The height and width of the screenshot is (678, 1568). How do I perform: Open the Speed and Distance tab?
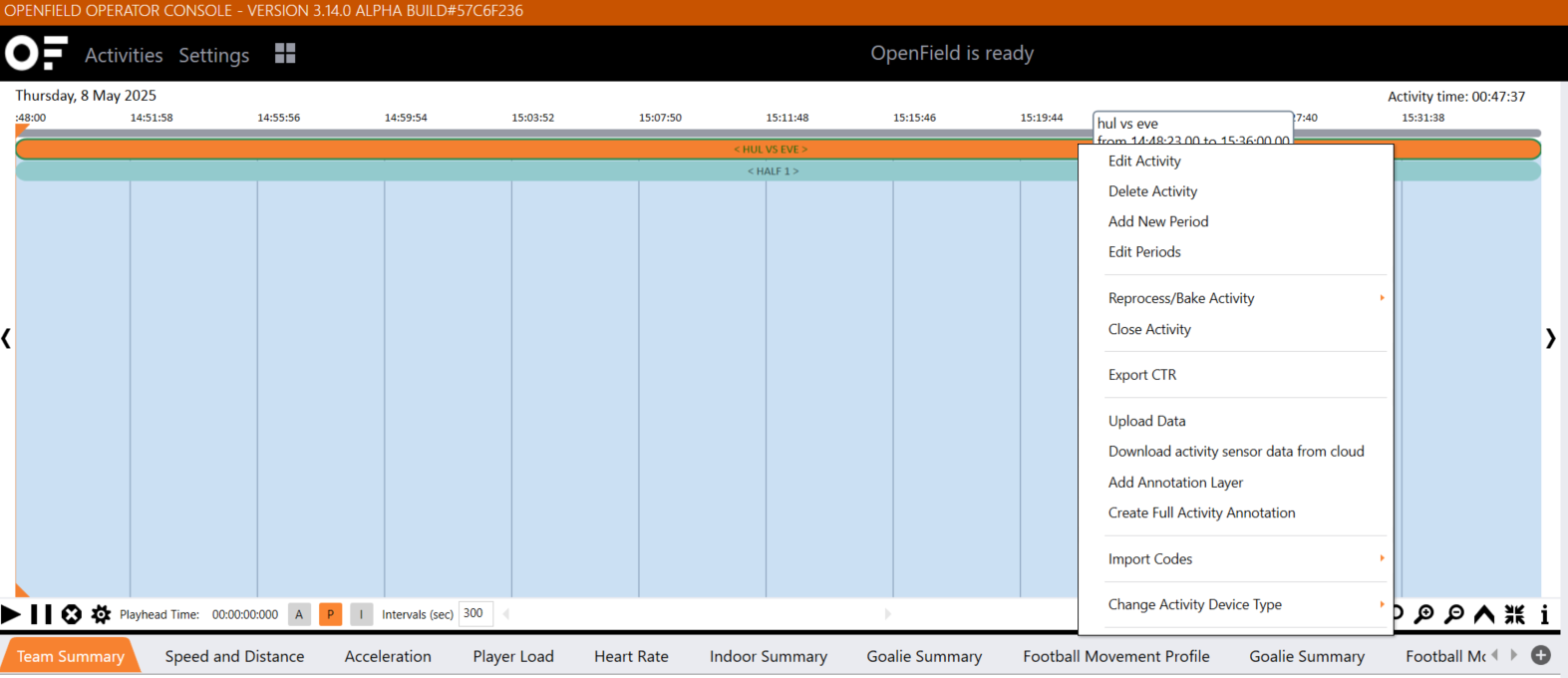tap(234, 656)
